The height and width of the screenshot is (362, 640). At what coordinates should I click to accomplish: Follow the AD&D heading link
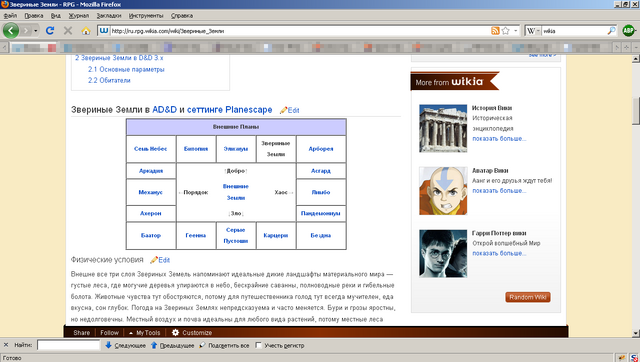tap(164, 110)
